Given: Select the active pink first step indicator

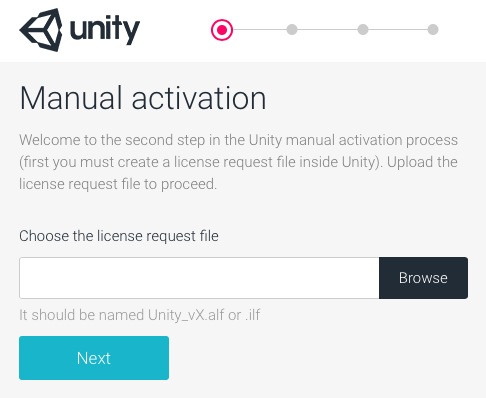Looking at the screenshot, I should (x=222, y=30).
